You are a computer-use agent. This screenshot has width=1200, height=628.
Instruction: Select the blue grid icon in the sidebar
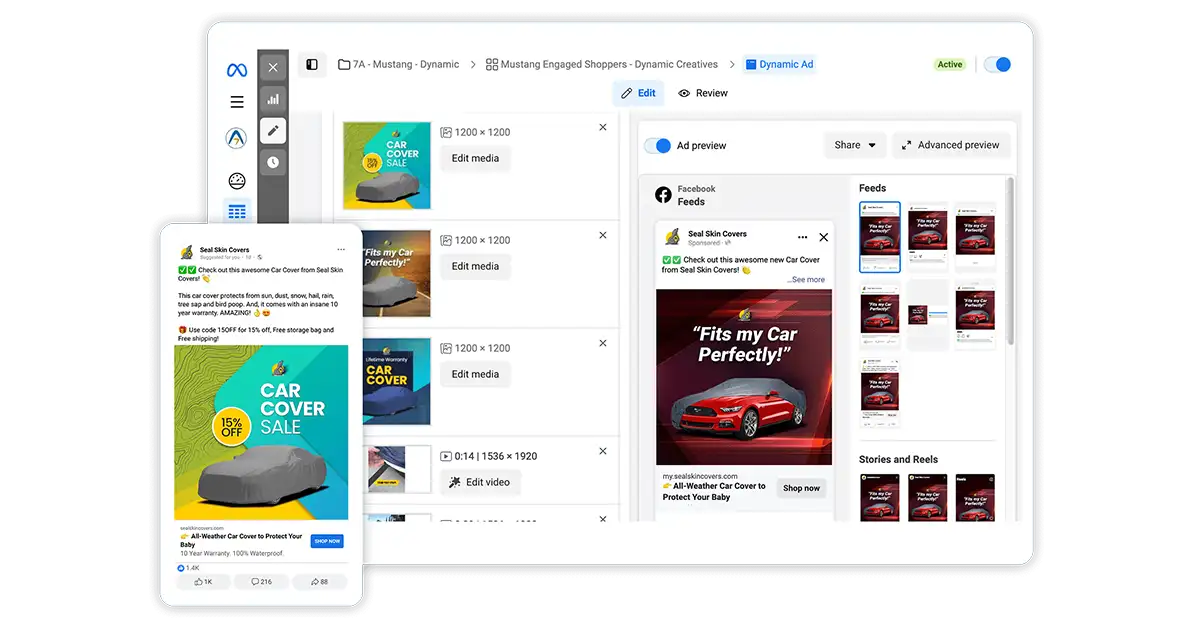pos(237,210)
